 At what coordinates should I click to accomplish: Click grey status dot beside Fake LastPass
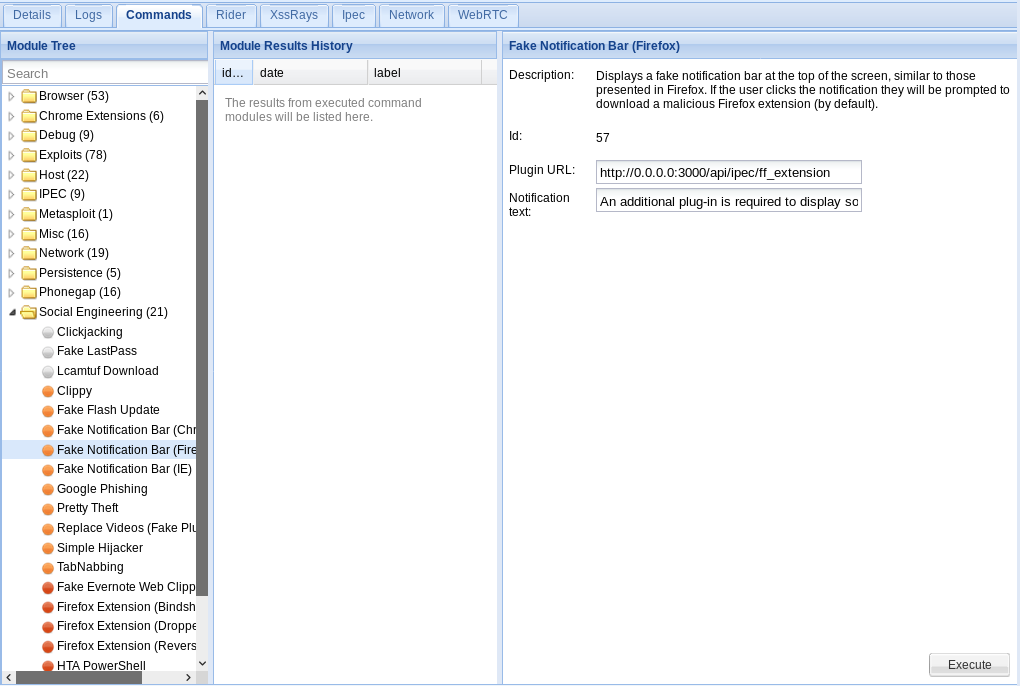[x=47, y=352]
